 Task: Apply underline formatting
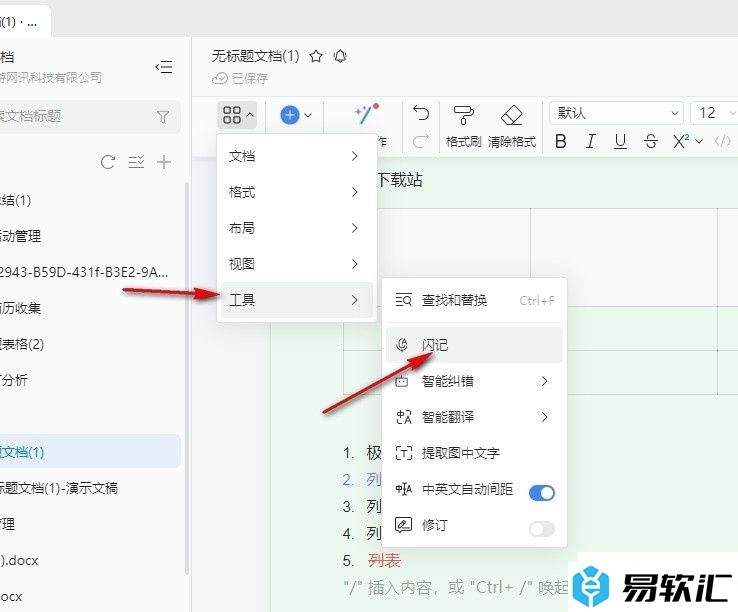pos(621,142)
